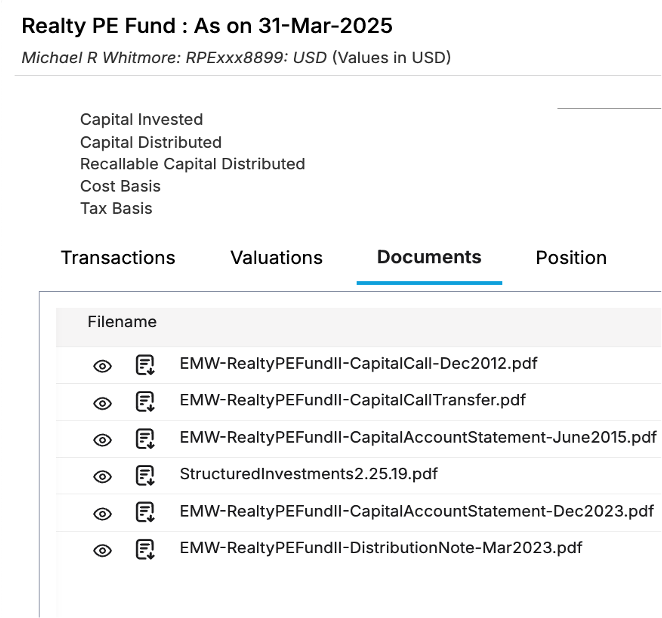662x618 pixels.
Task: Download CapitalAccountStatement-June2015.pdf using download icon
Action: pos(145,439)
